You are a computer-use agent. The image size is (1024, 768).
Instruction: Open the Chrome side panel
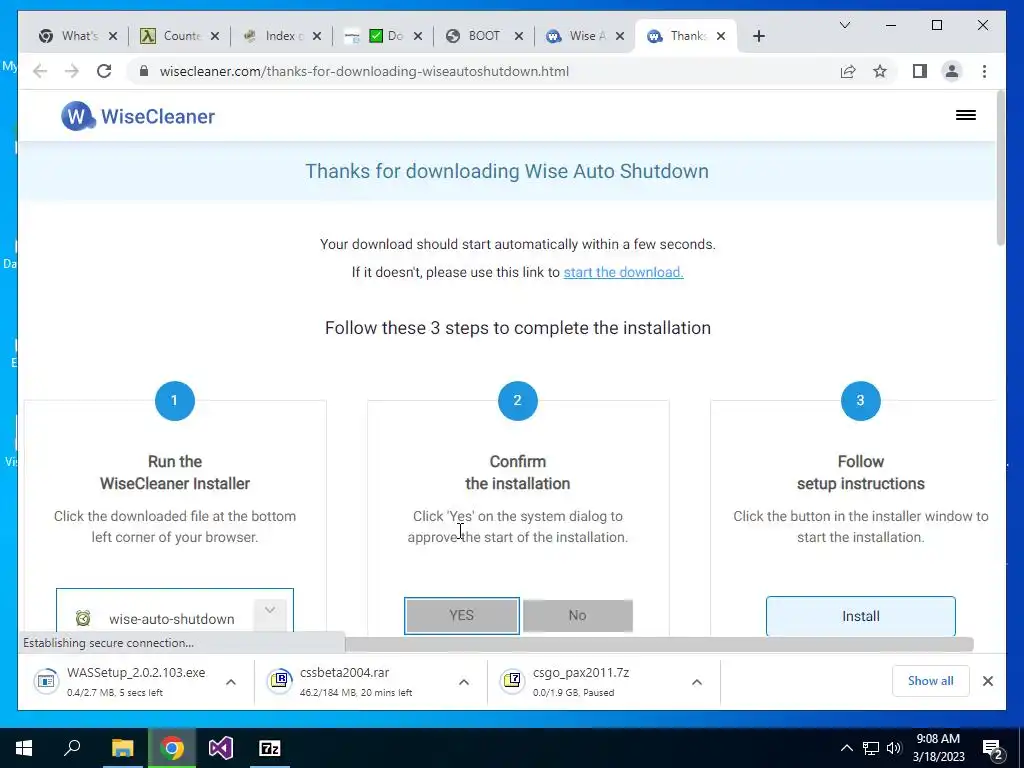click(x=920, y=71)
